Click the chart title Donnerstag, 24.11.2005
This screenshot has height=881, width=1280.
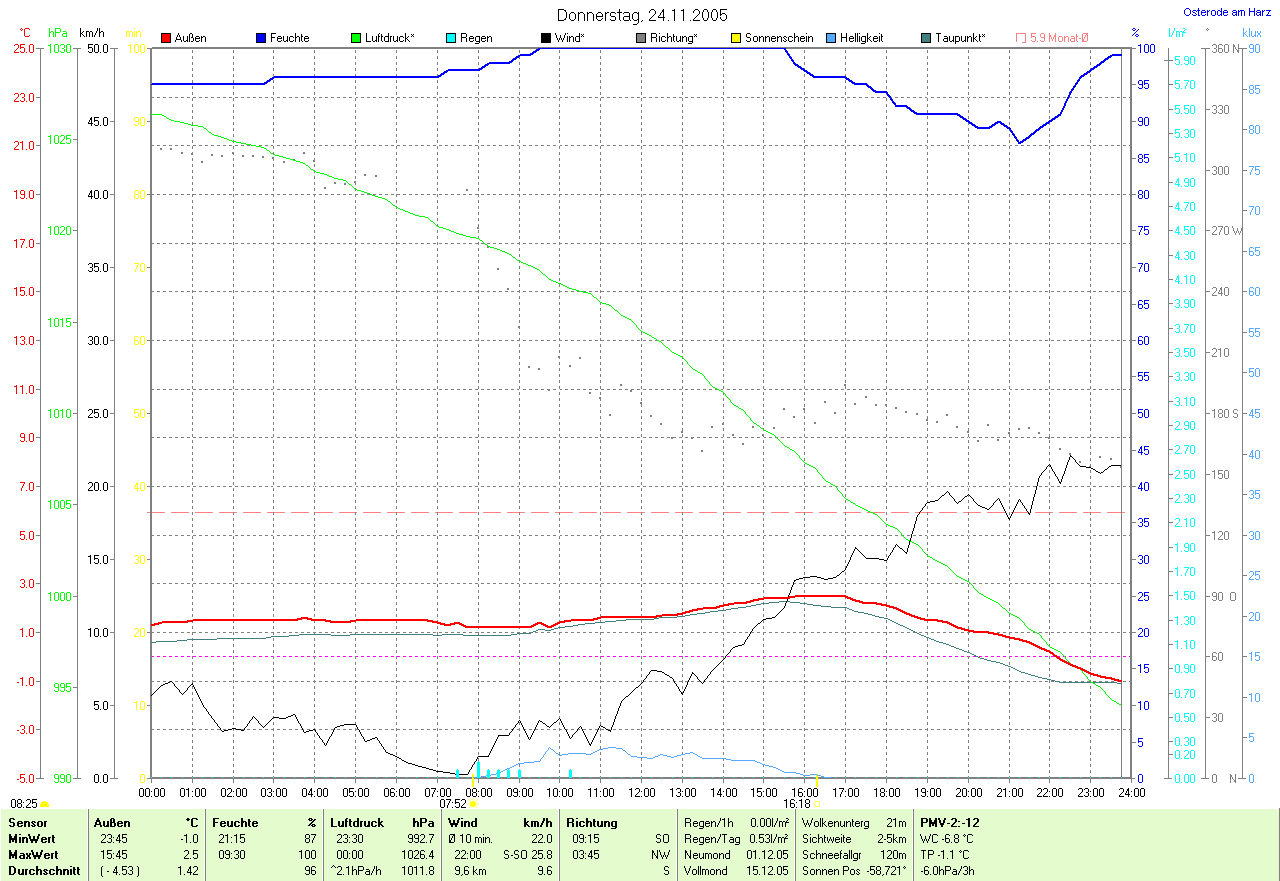click(x=642, y=15)
